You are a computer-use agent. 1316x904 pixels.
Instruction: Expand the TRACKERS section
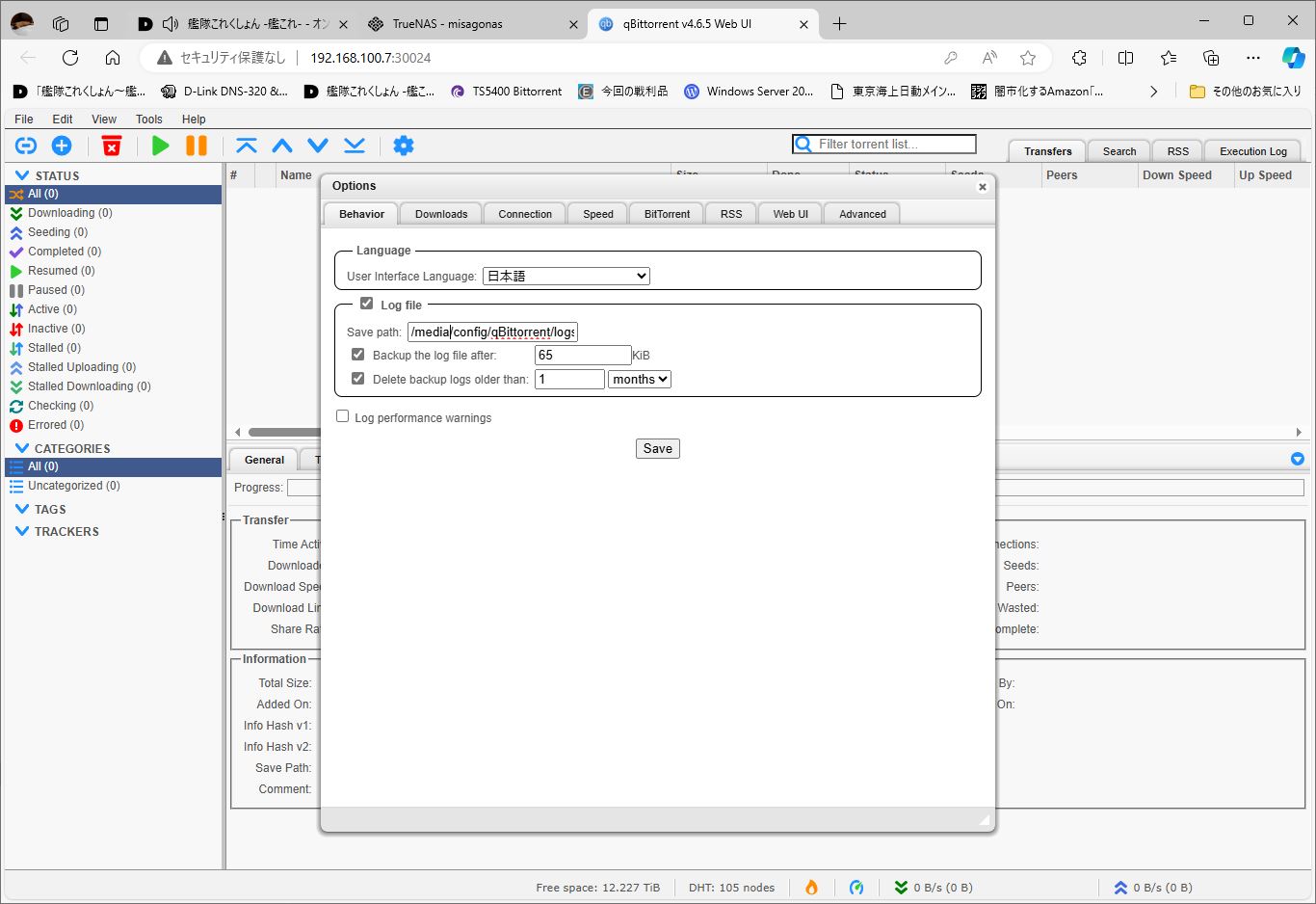22,531
